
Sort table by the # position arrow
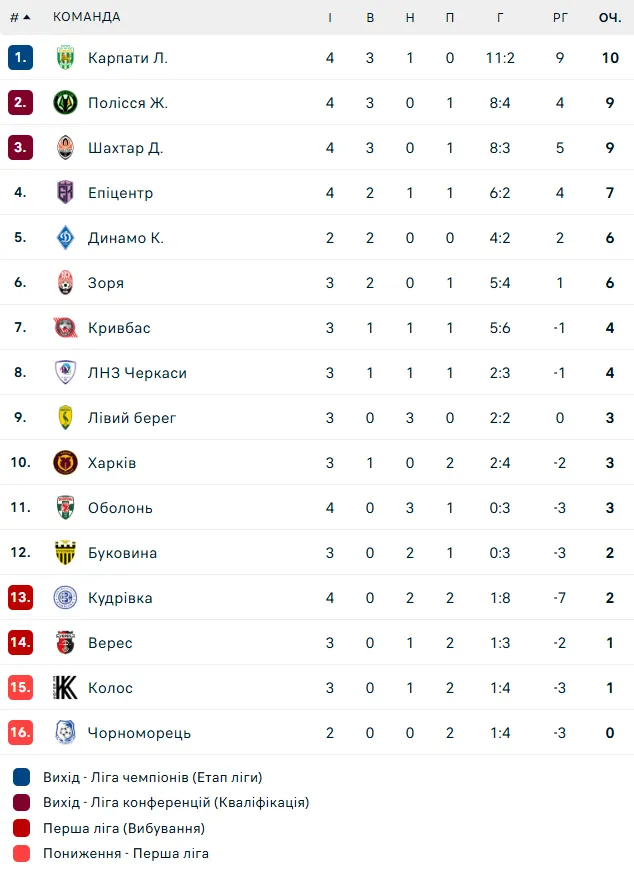21,17
